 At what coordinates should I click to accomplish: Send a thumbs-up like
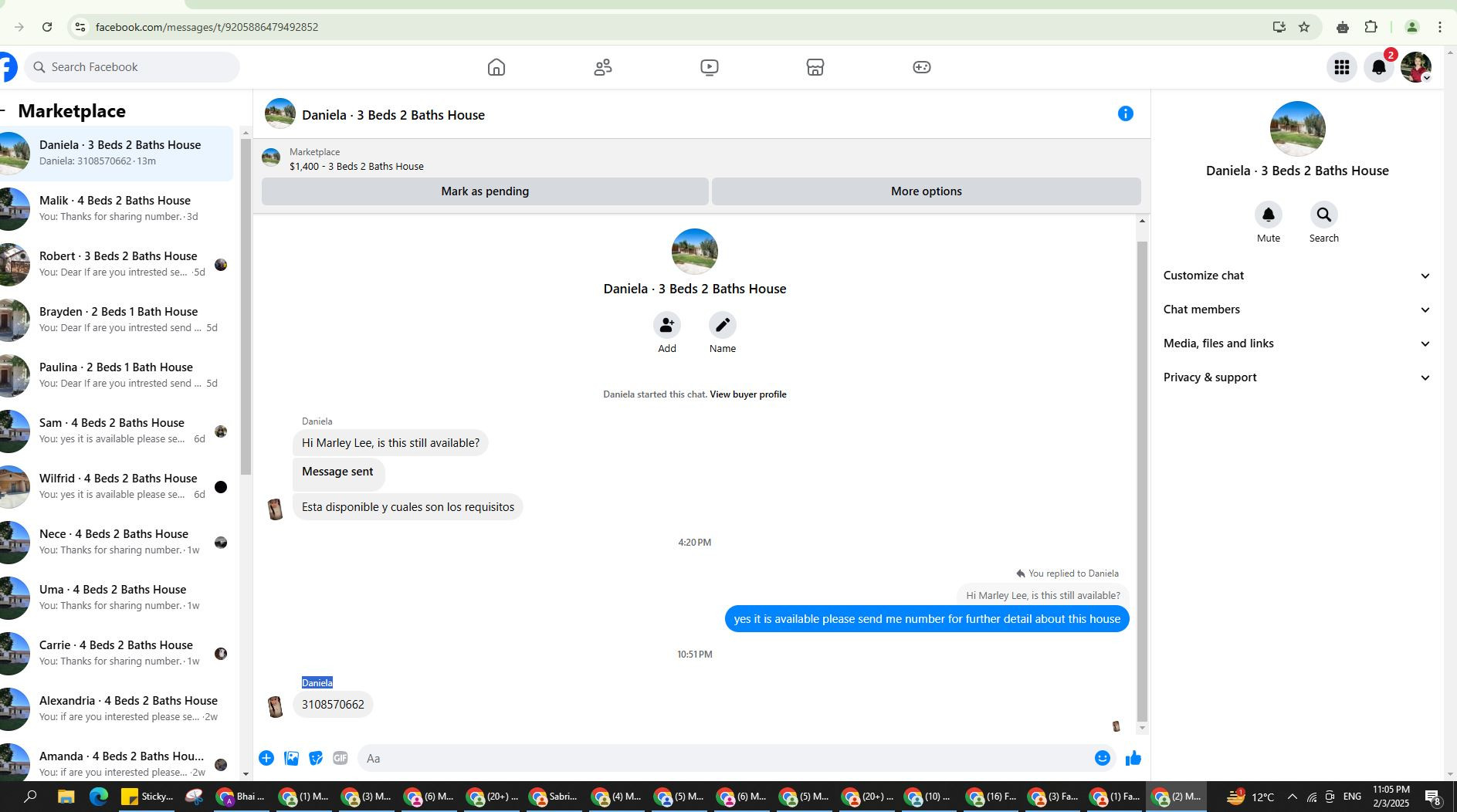click(x=1133, y=758)
